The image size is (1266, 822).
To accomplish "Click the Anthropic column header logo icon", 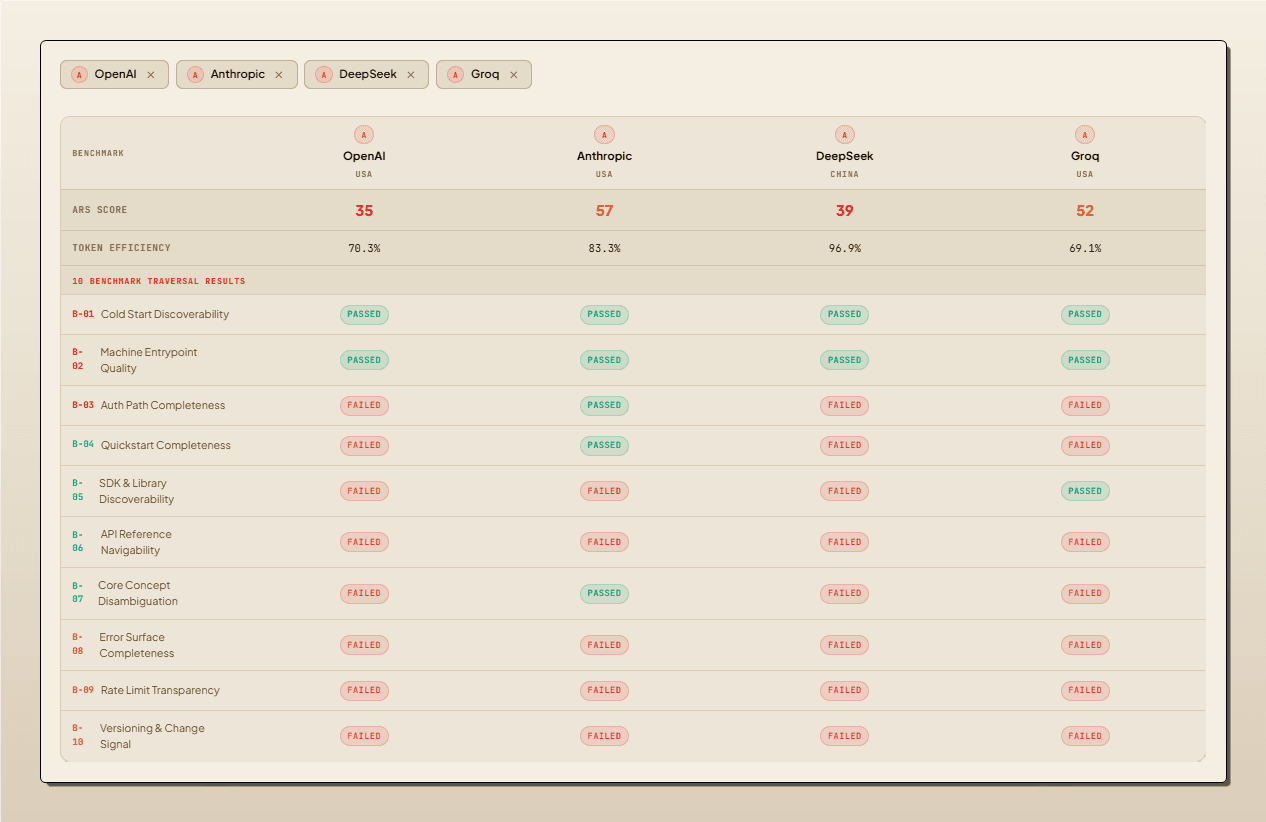I will (604, 135).
